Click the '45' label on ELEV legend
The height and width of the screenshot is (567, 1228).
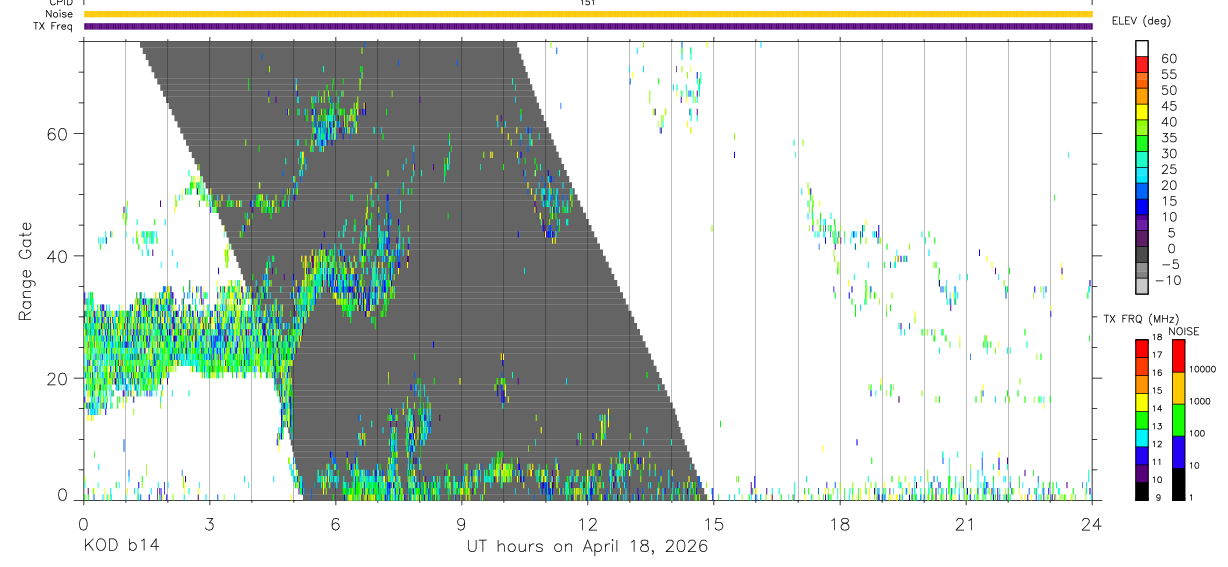pos(1169,106)
